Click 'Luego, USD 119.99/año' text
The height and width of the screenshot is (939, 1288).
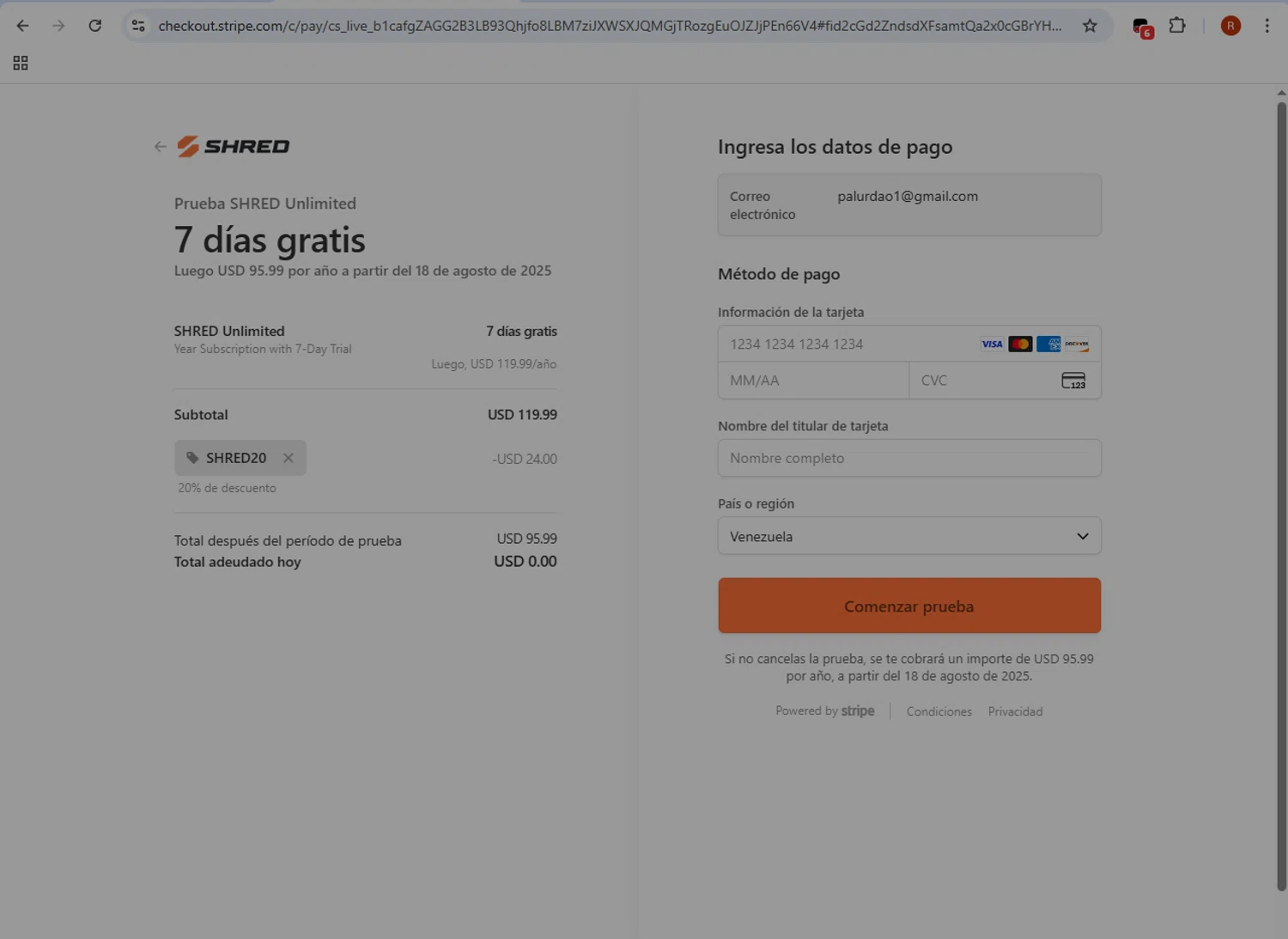(x=494, y=364)
